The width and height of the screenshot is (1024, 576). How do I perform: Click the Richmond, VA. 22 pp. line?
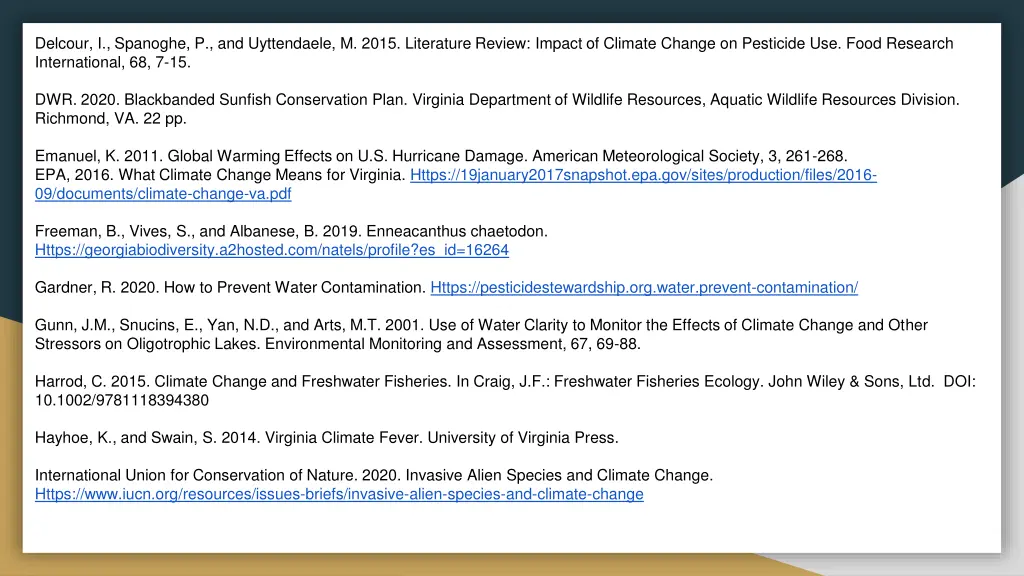click(110, 119)
